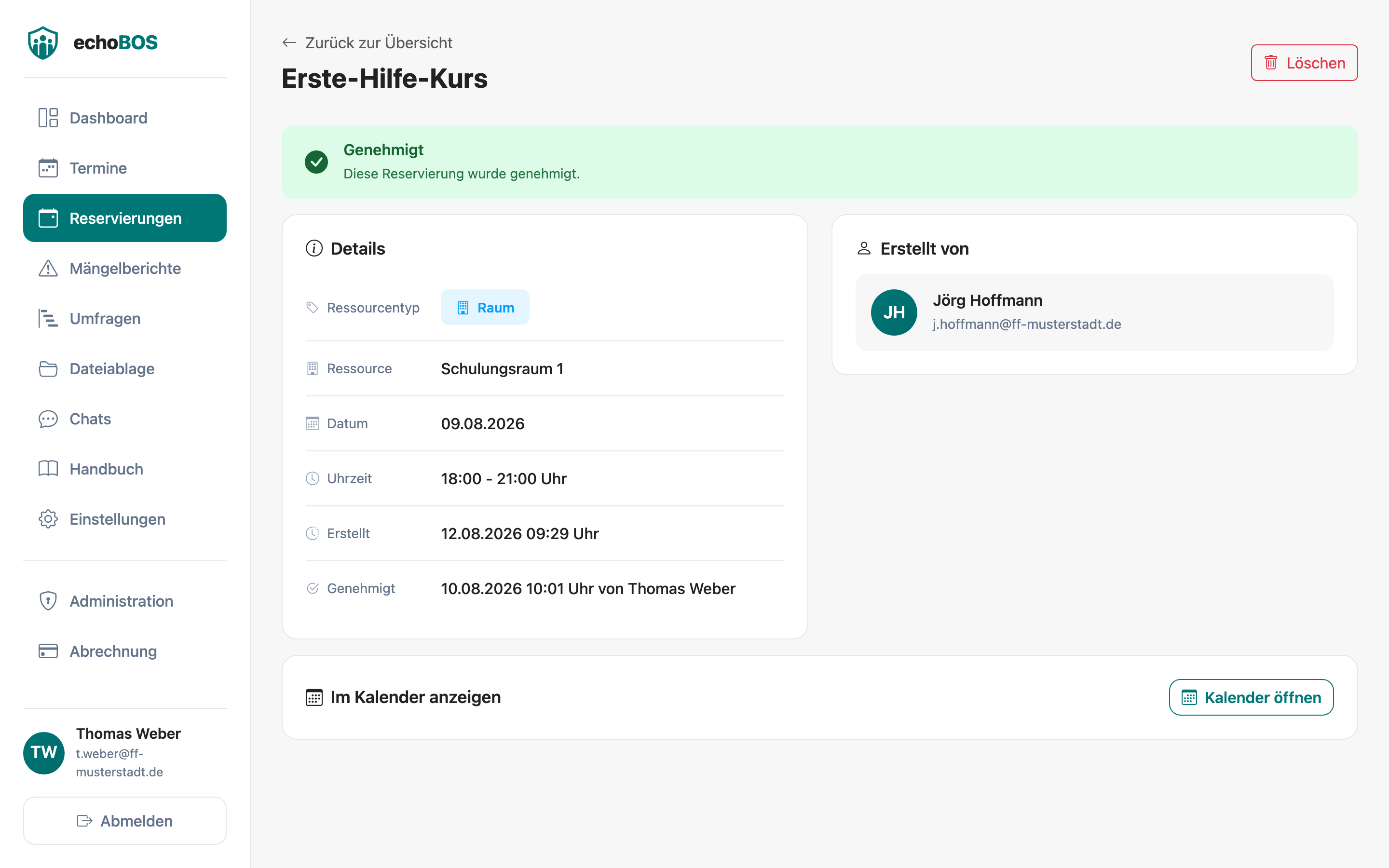1389x868 pixels.
Task: Click the echoBOS shield logo icon
Action: (43, 42)
